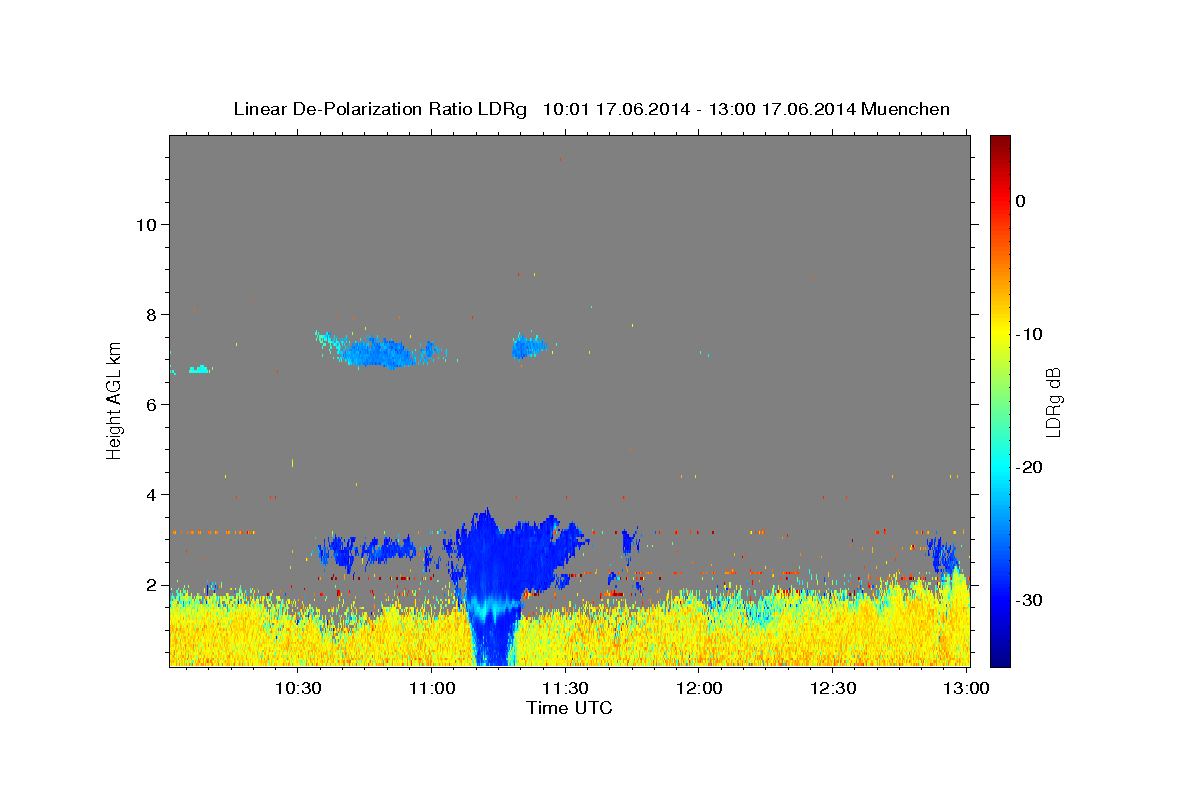Click the 'Muenchen' location text in title
Viewport: 1200px width, 800px height.
(x=907, y=109)
